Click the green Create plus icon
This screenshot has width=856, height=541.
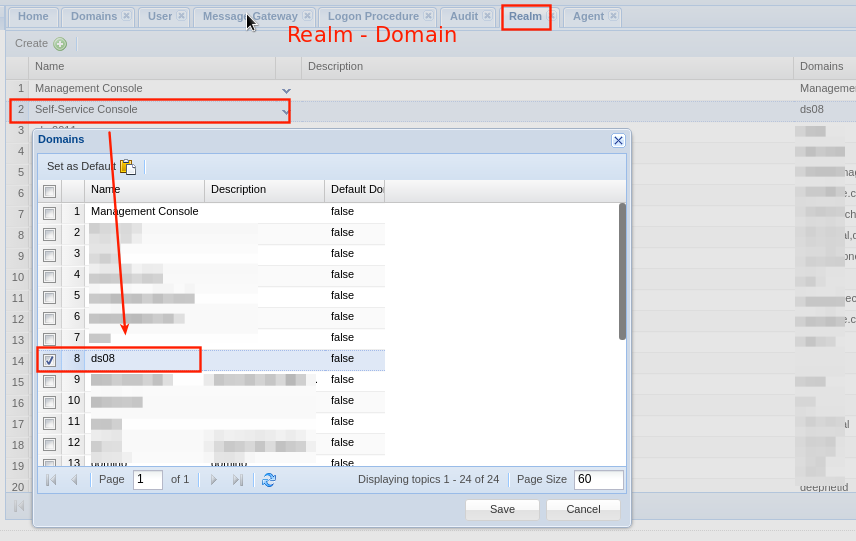click(x=60, y=44)
